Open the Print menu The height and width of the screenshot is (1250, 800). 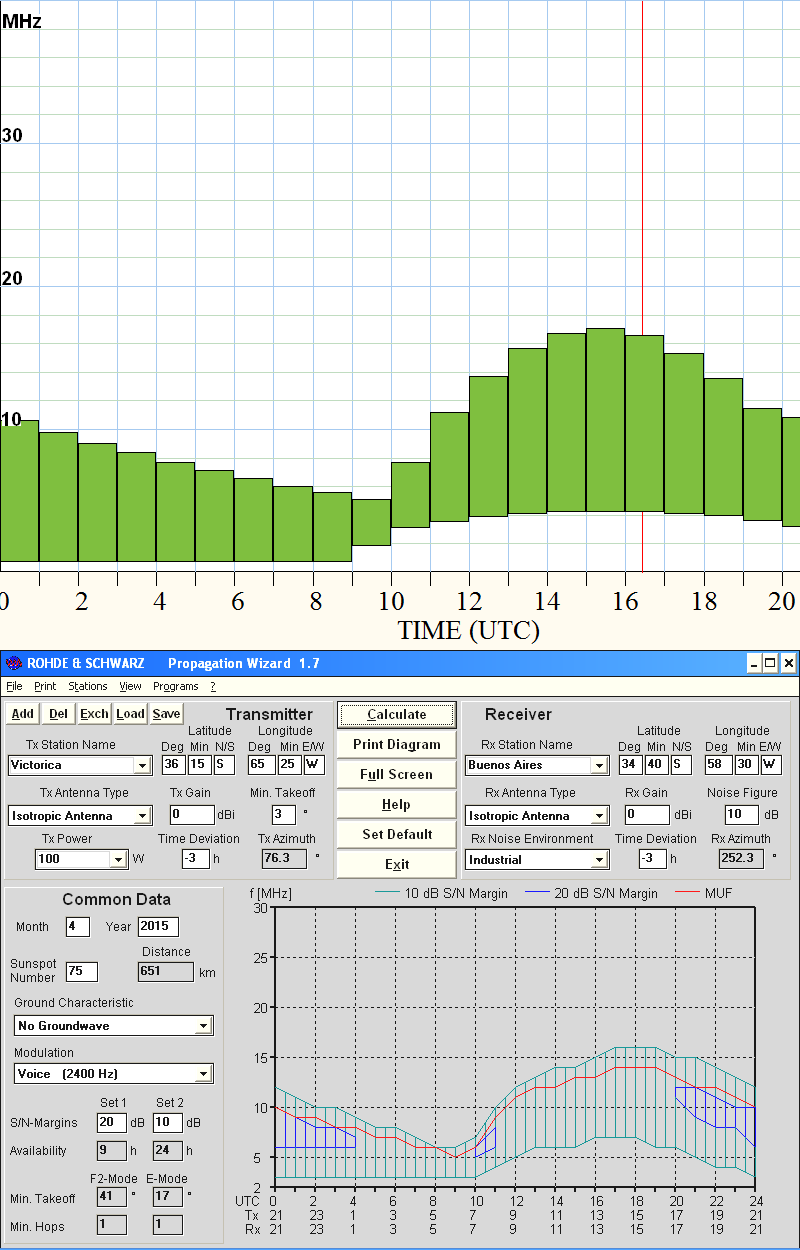pyautogui.click(x=45, y=687)
